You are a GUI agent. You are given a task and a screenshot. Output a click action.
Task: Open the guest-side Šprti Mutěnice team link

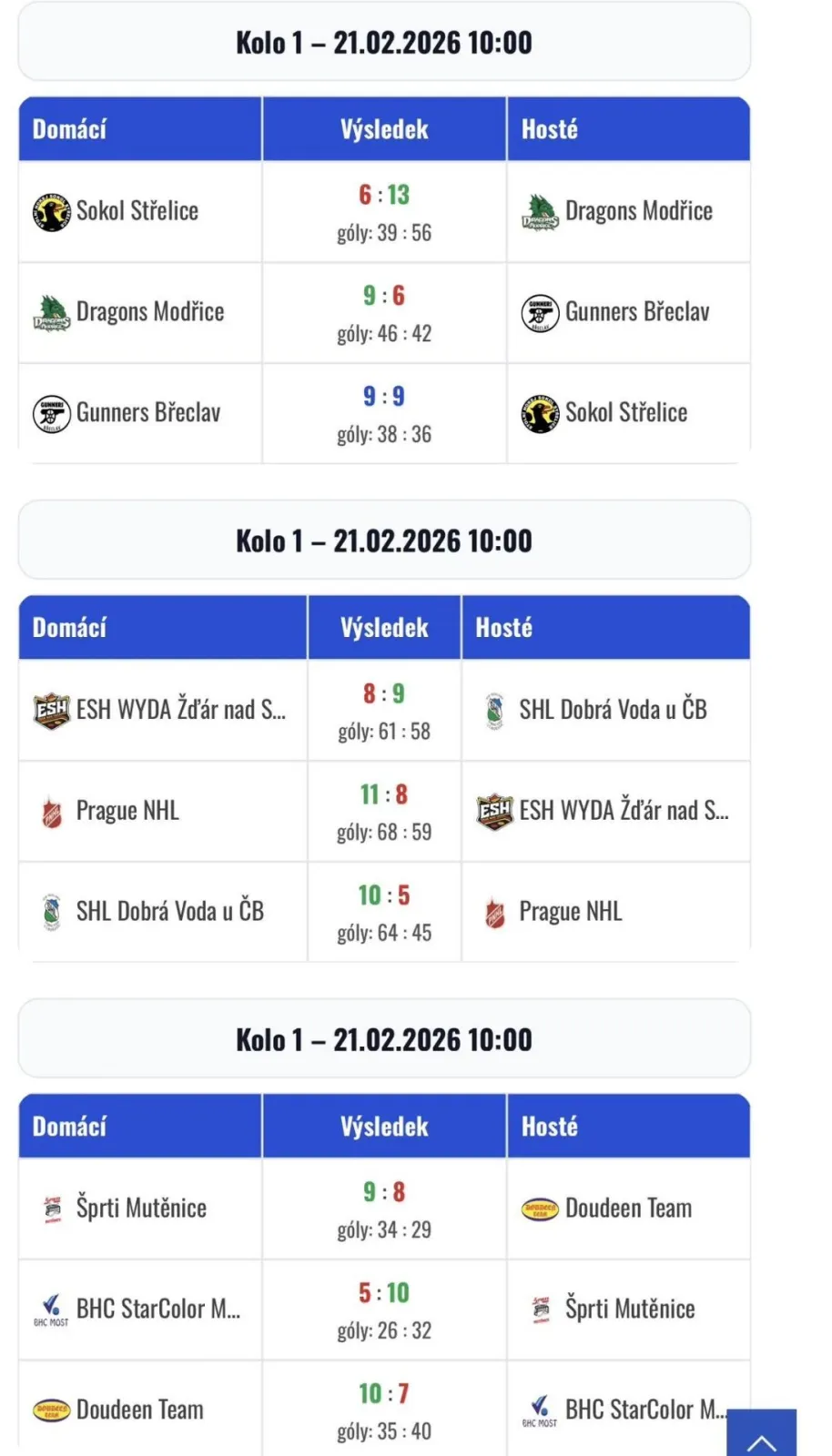630,1309
